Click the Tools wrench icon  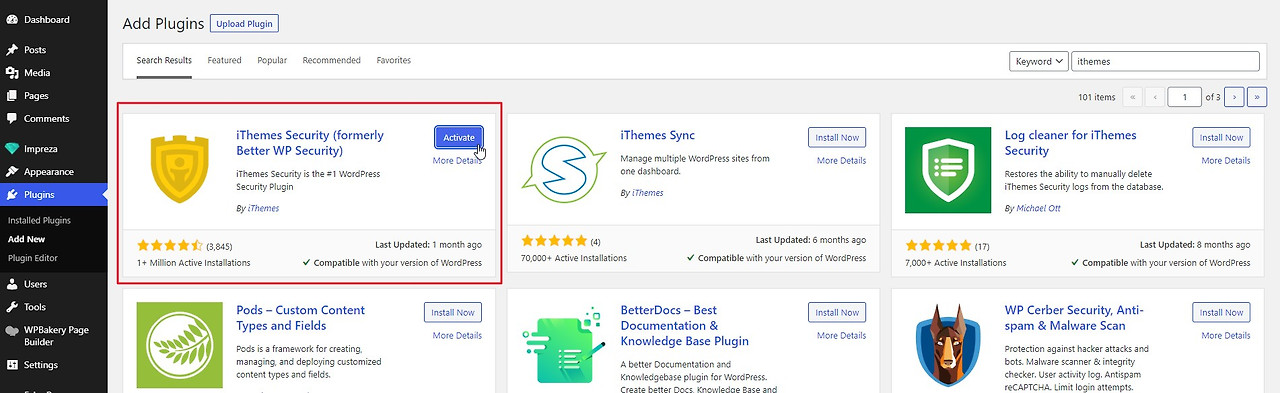click(x=12, y=307)
